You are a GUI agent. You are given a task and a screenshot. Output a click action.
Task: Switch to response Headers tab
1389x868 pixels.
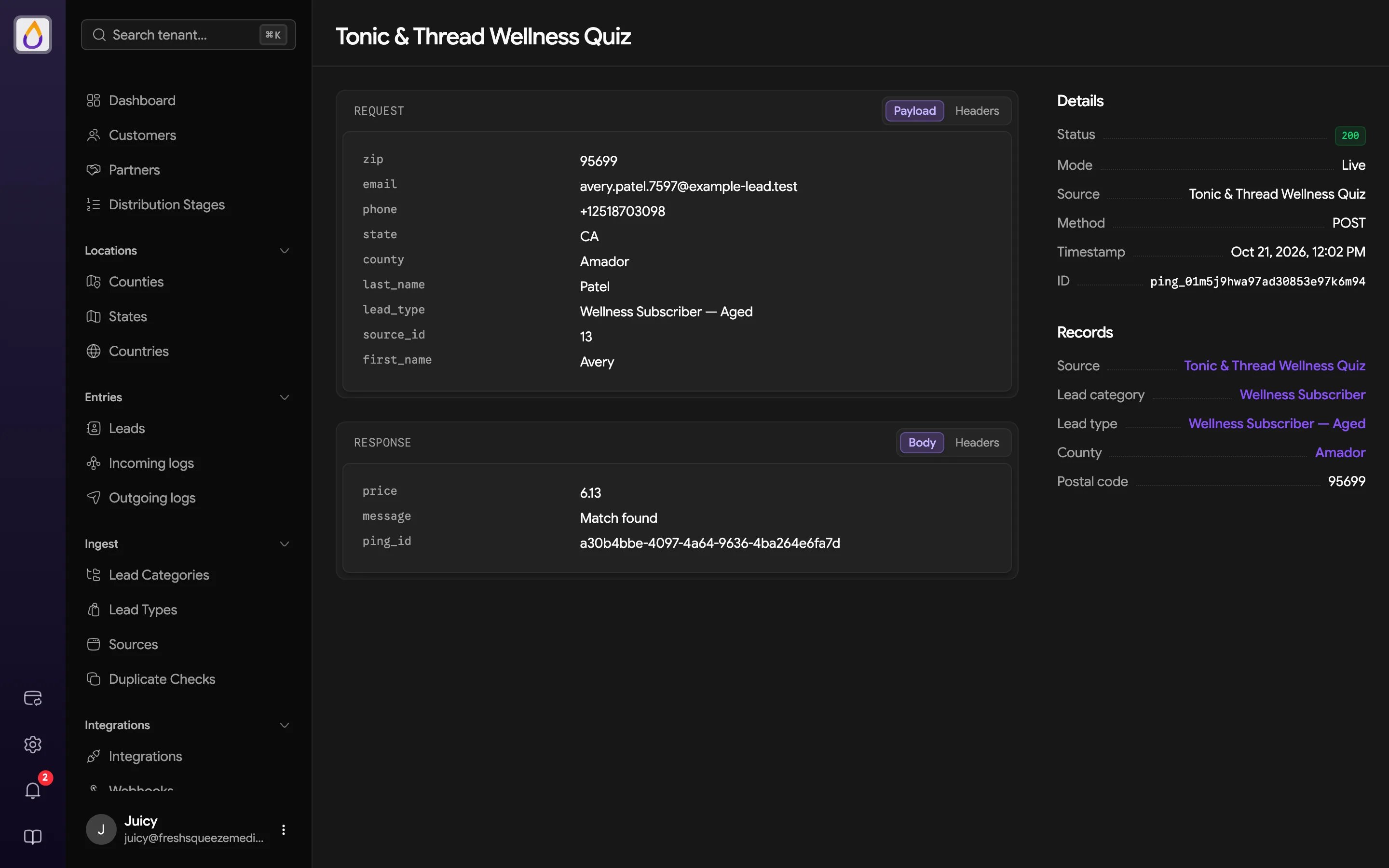(977, 443)
